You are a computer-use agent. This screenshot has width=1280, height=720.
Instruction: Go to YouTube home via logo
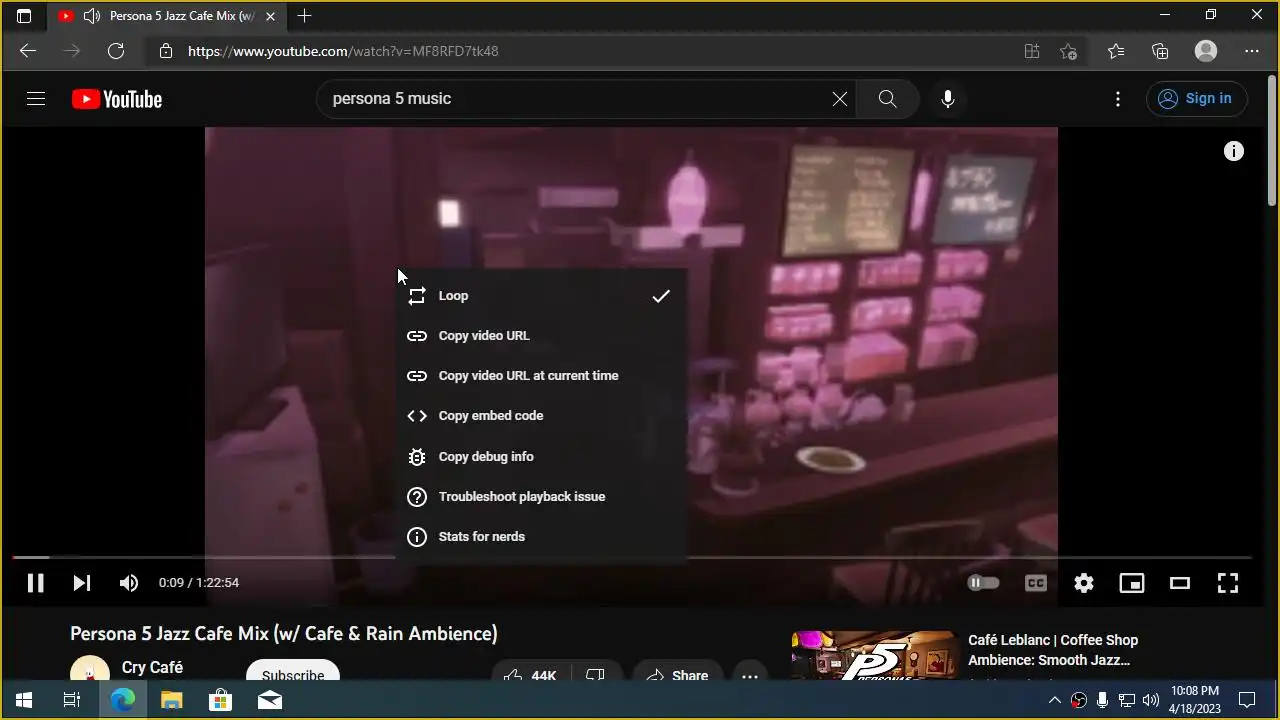pos(117,99)
